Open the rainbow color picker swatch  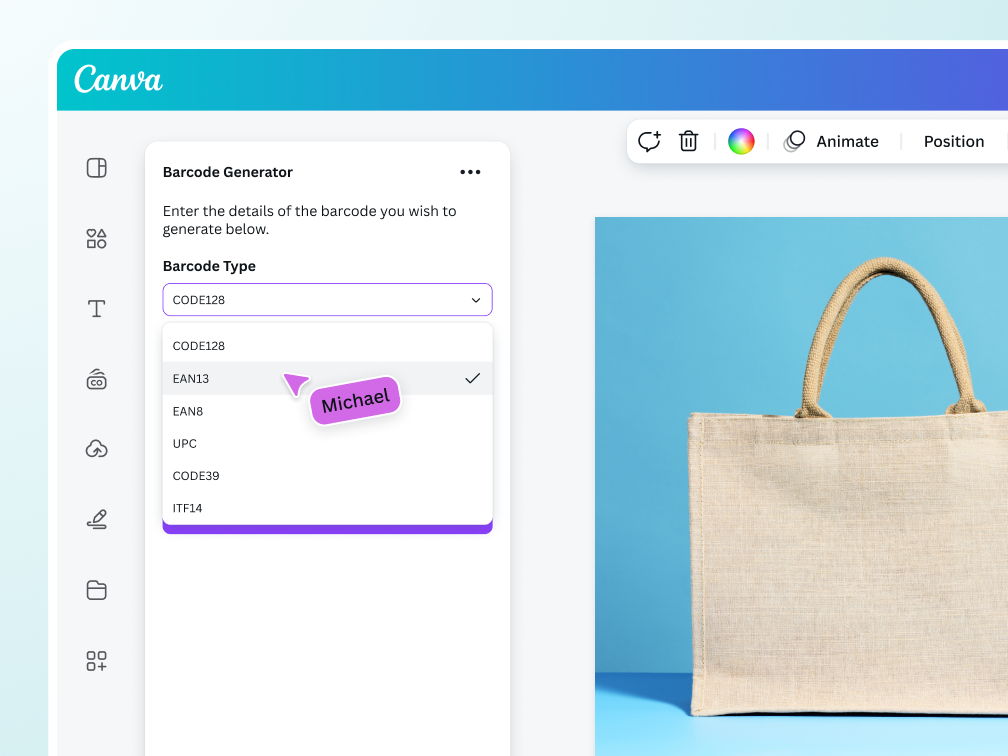741,141
